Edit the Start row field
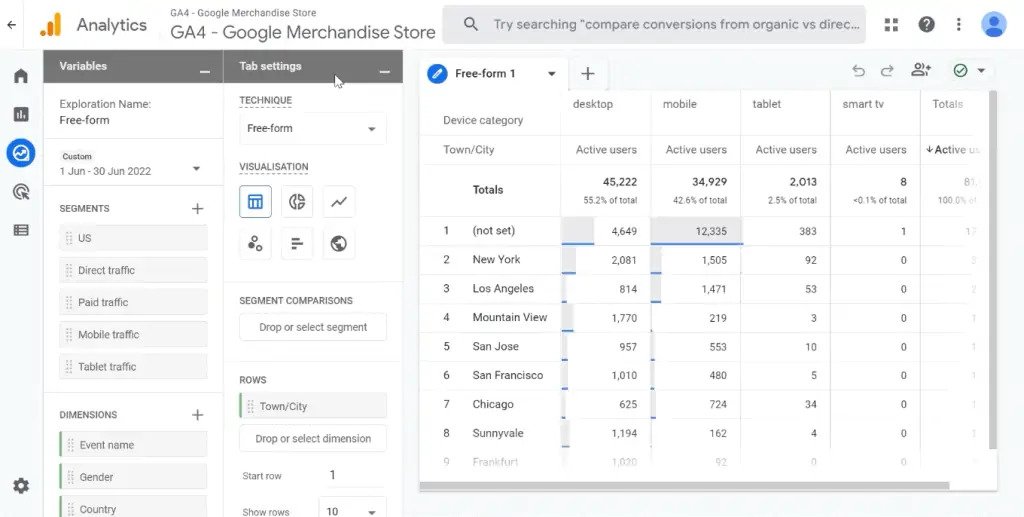Screen dimensions: 1024x517 (x=353, y=475)
